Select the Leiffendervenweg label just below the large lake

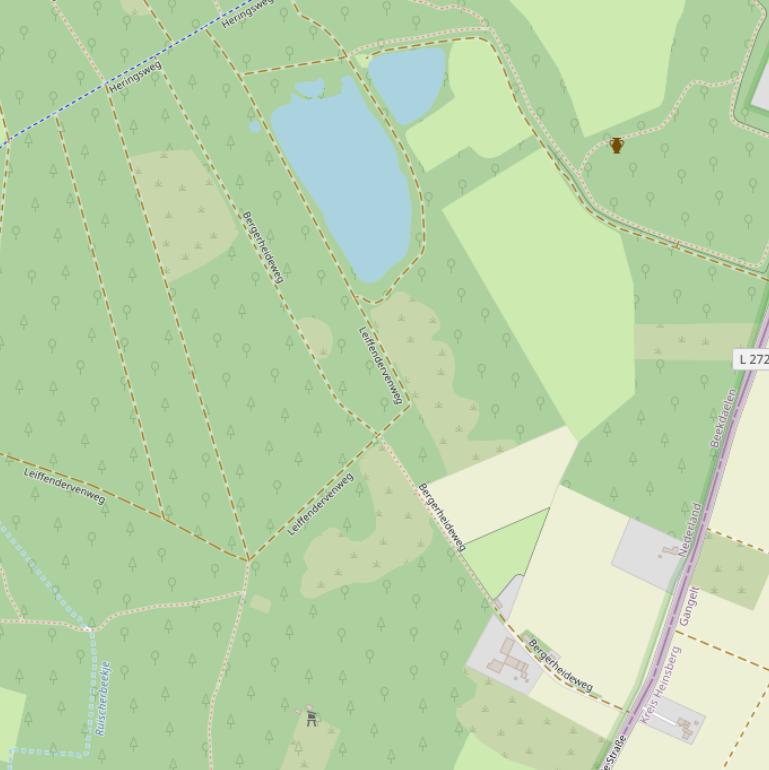(x=381, y=366)
